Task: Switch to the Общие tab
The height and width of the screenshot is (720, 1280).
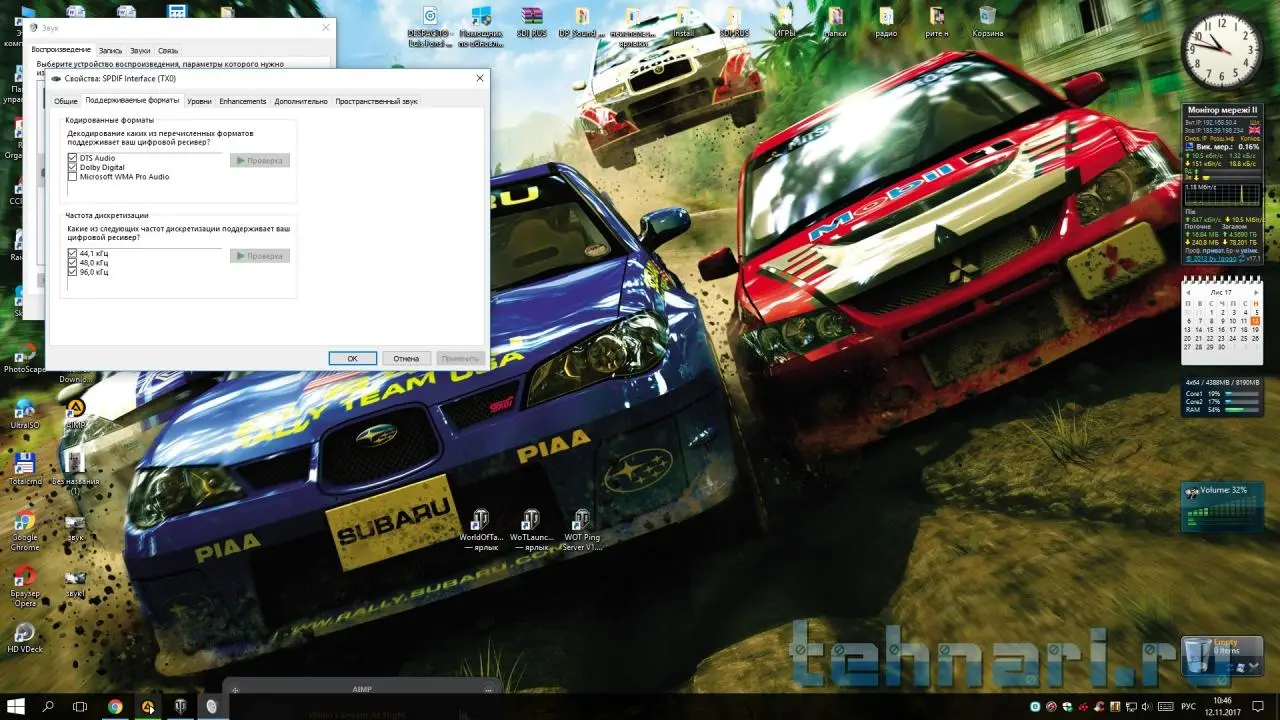Action: coord(66,101)
